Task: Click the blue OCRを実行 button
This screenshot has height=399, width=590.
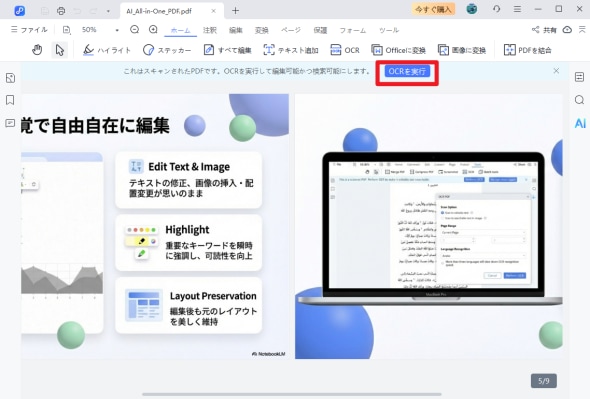Action: click(x=407, y=71)
